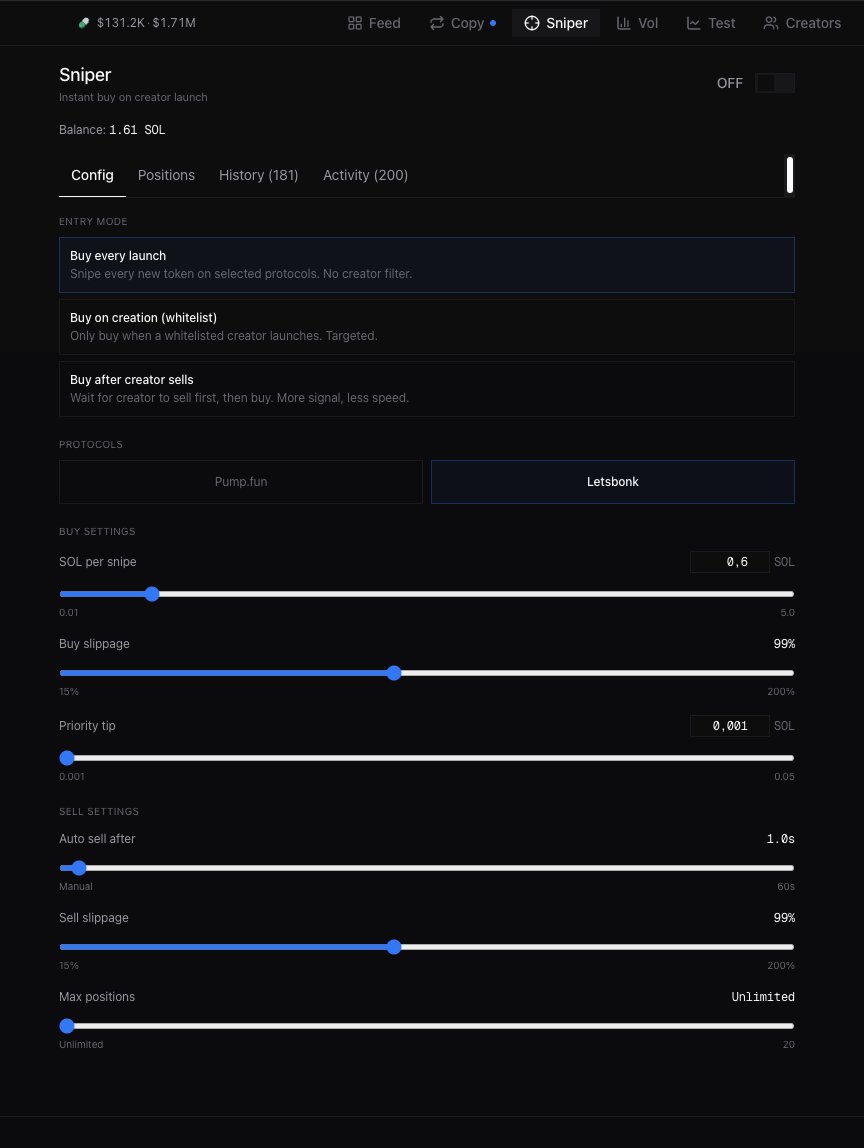Click the Vol bar chart icon
The width and height of the screenshot is (864, 1148).
[623, 23]
